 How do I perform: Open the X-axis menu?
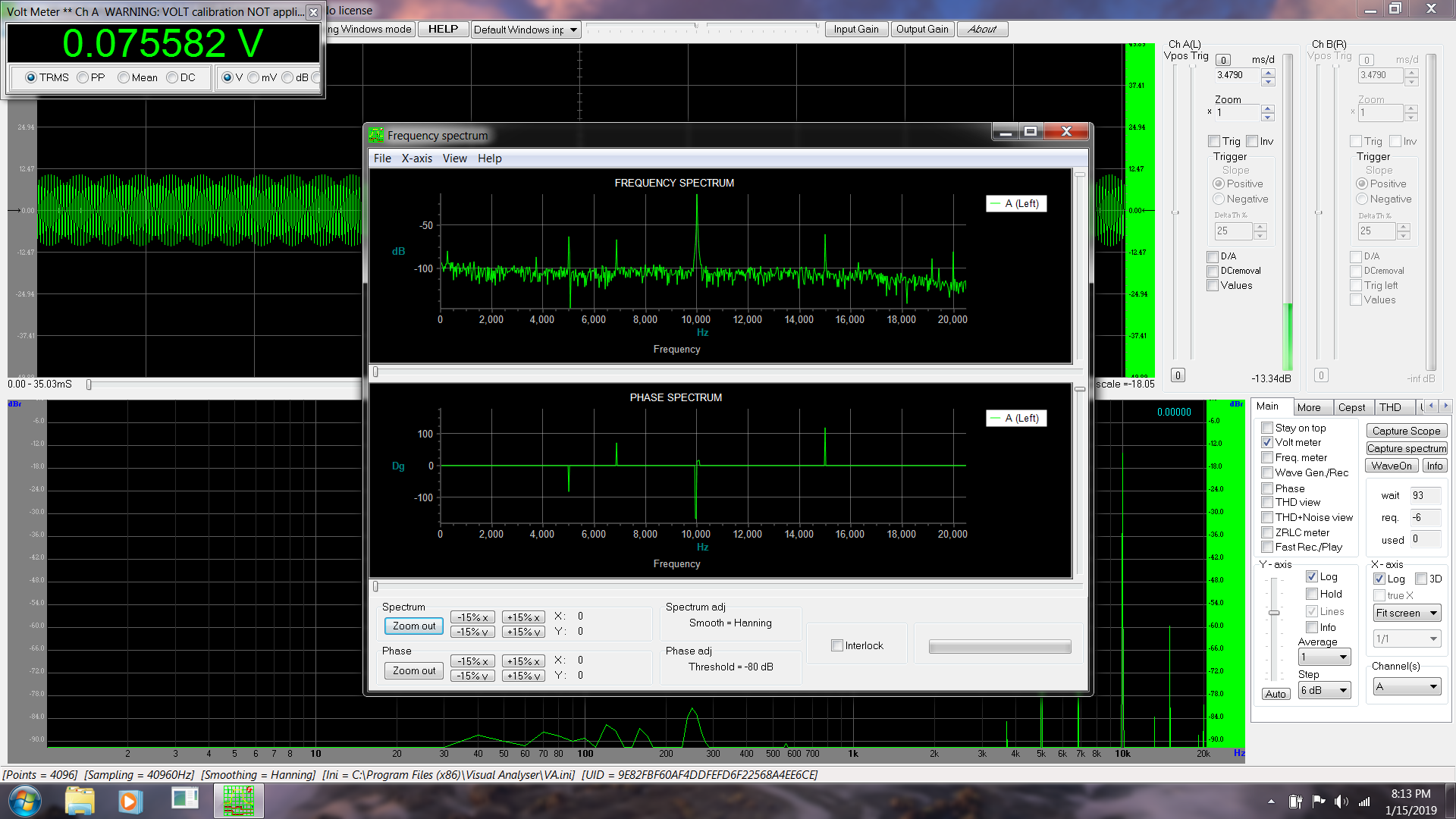(x=416, y=158)
